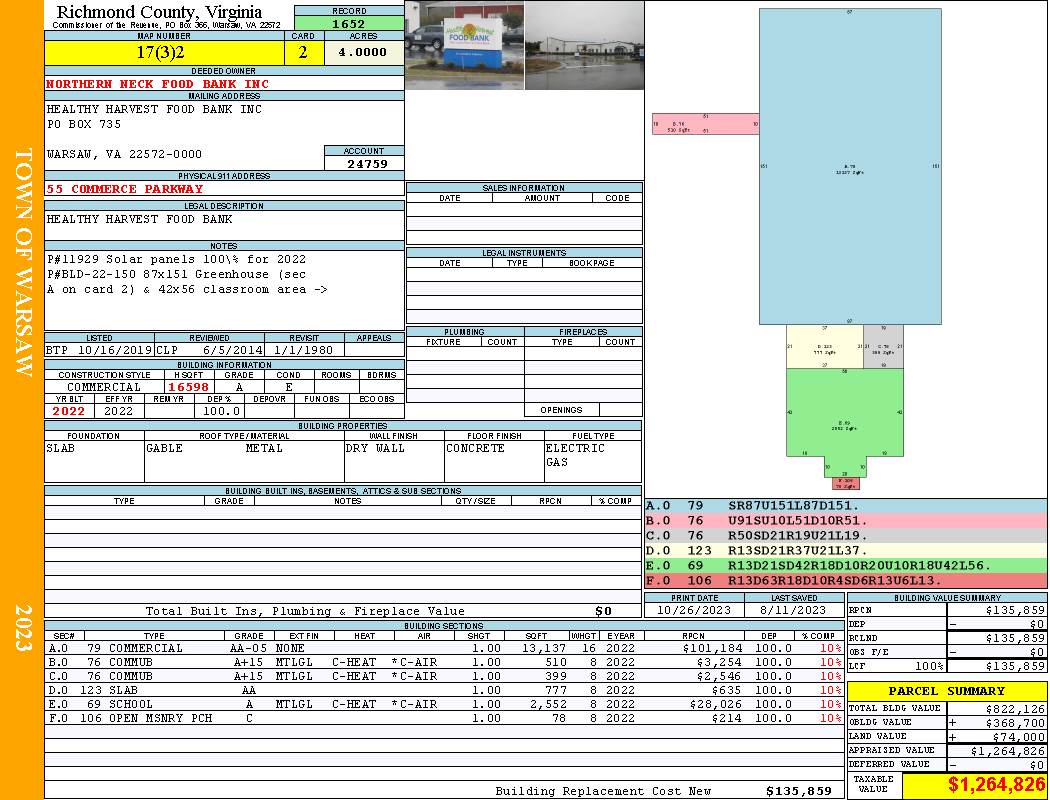Select RPCN amount $101,184

click(x=712, y=648)
